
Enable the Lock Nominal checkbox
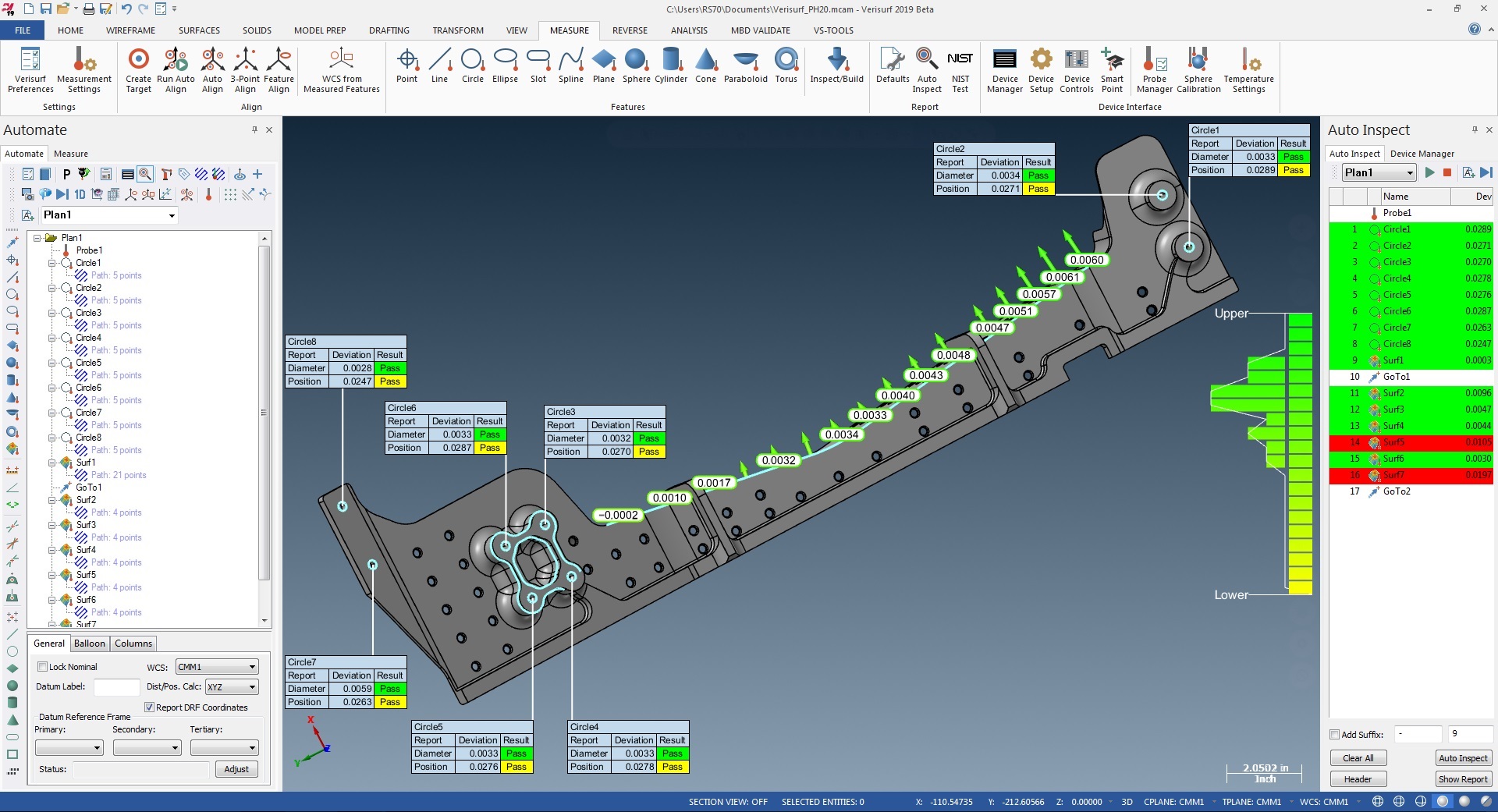coord(43,667)
